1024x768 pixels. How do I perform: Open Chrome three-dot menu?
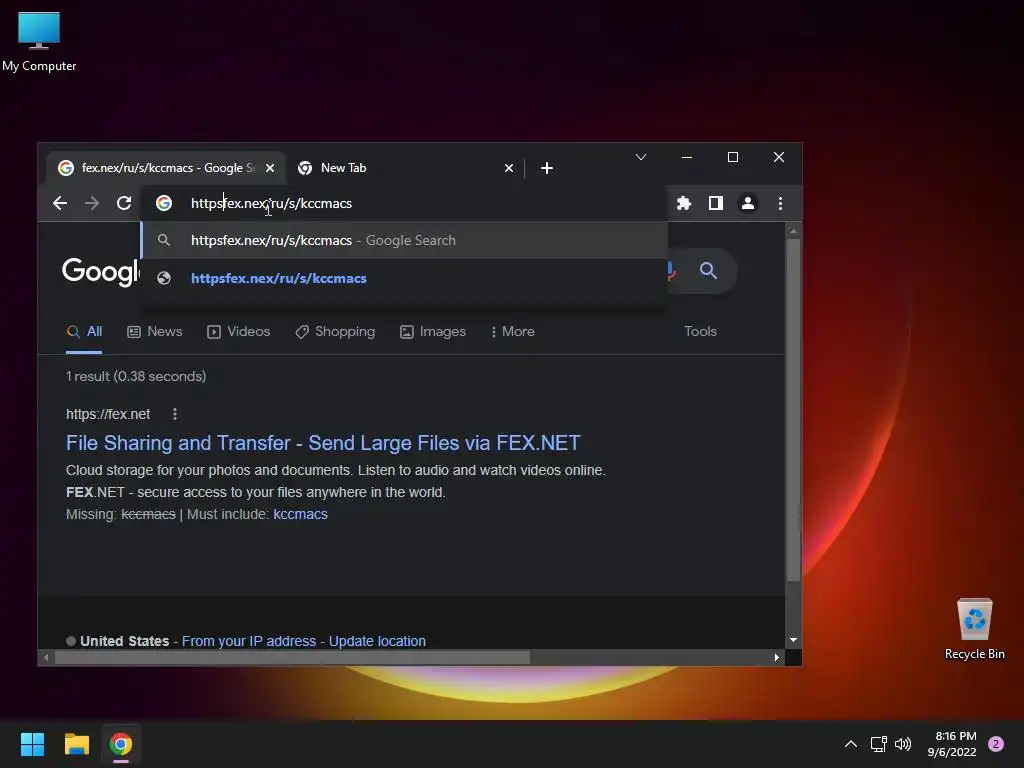pos(780,203)
